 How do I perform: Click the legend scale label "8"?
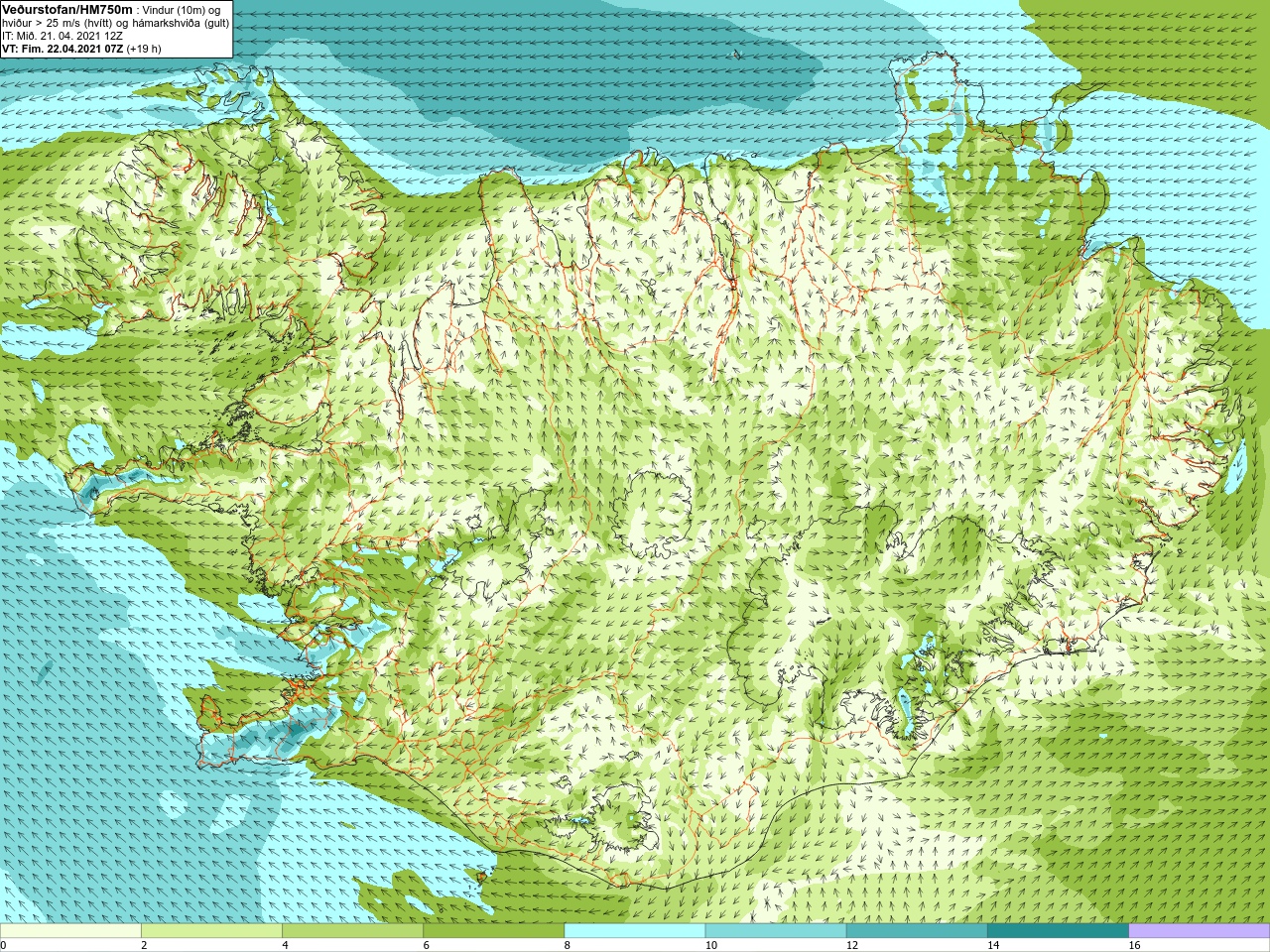coord(568,945)
